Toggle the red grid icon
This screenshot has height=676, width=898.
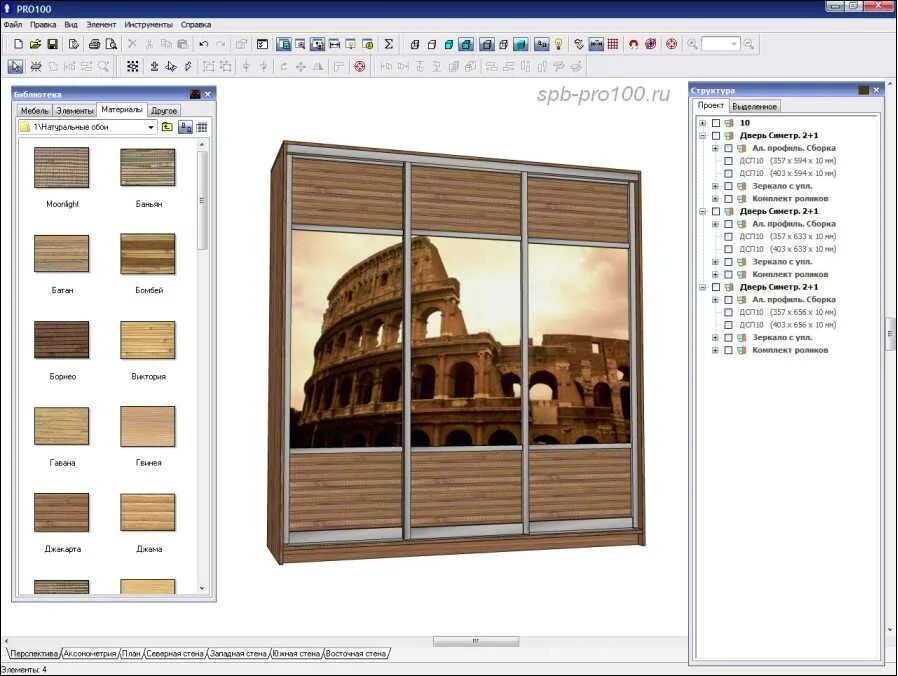tap(613, 44)
